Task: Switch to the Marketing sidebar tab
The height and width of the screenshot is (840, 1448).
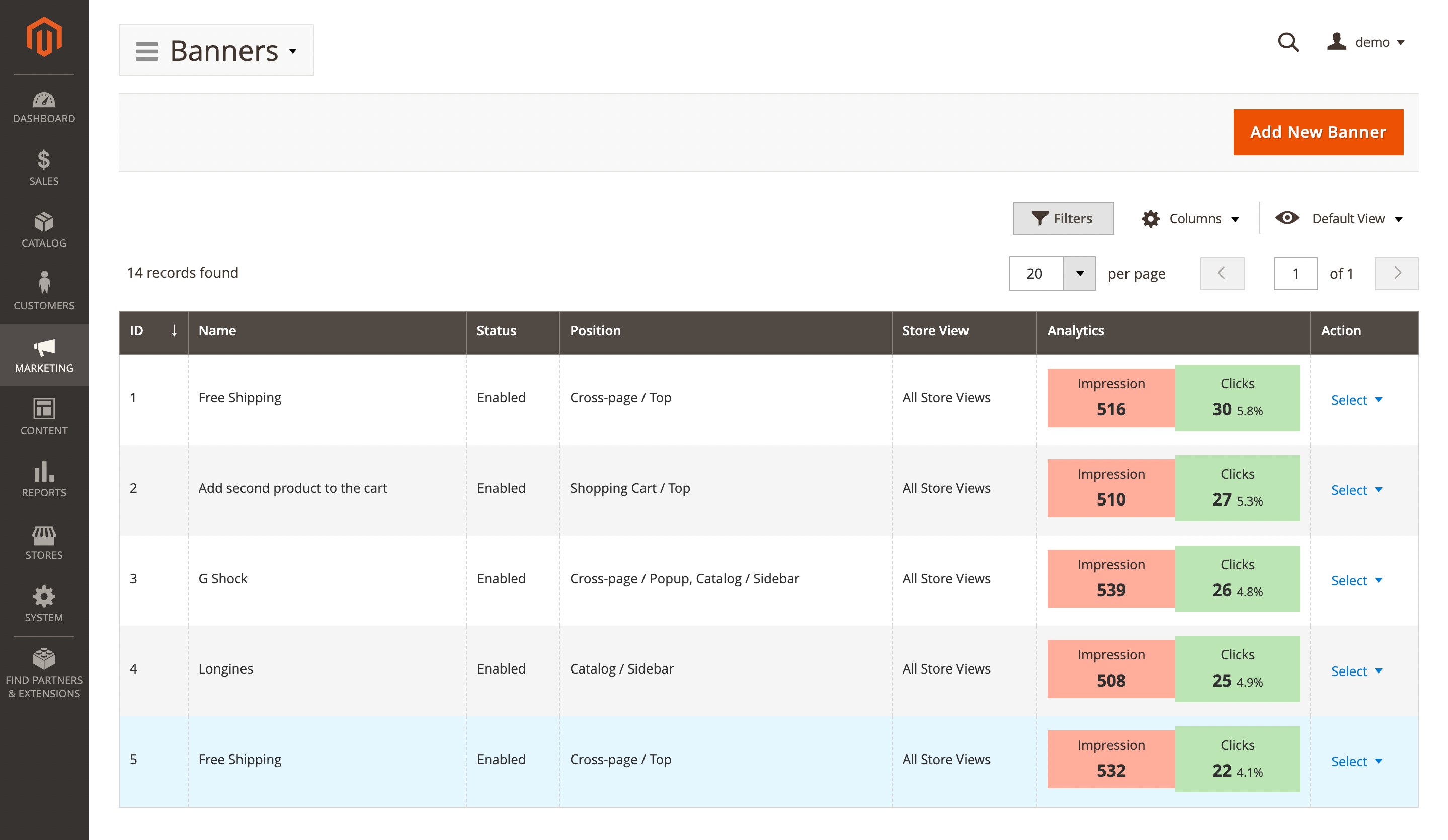Action: pyautogui.click(x=44, y=355)
